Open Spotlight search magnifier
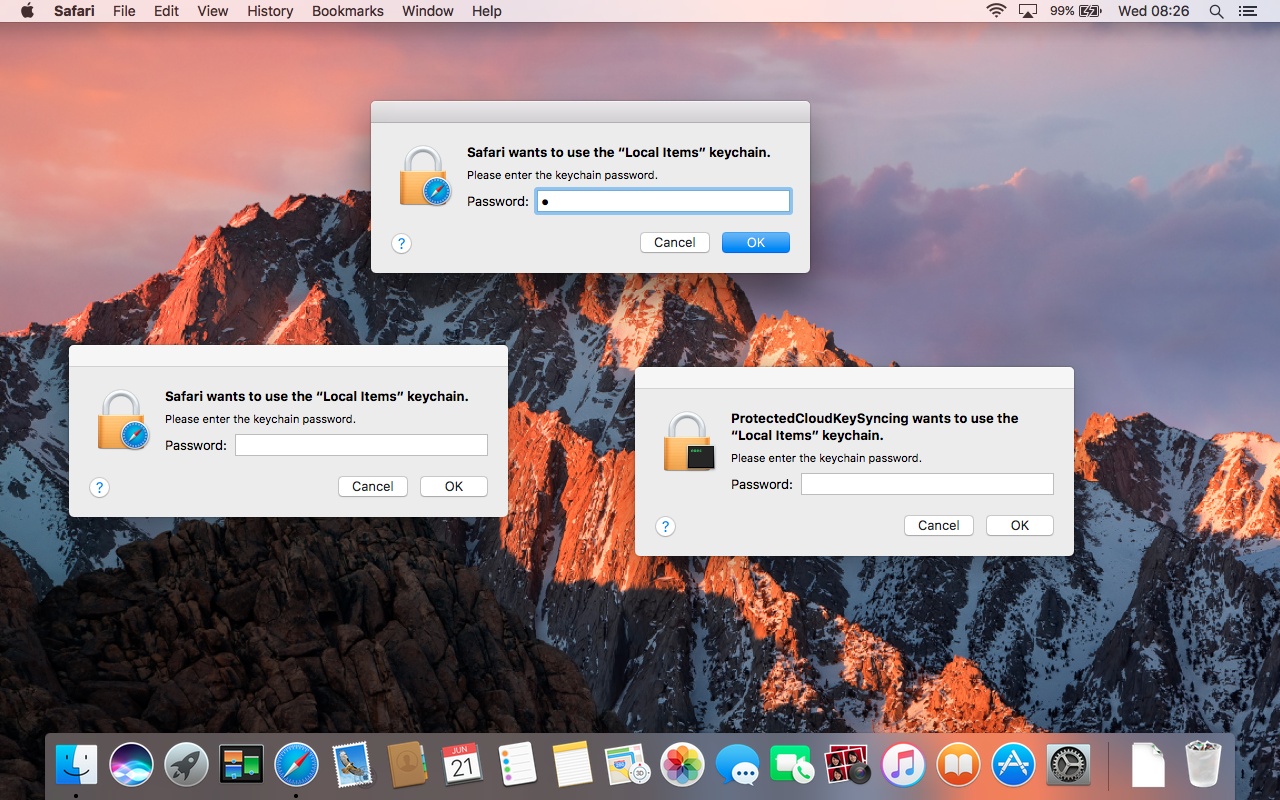Screen dimensions: 1280x800 click(1216, 11)
